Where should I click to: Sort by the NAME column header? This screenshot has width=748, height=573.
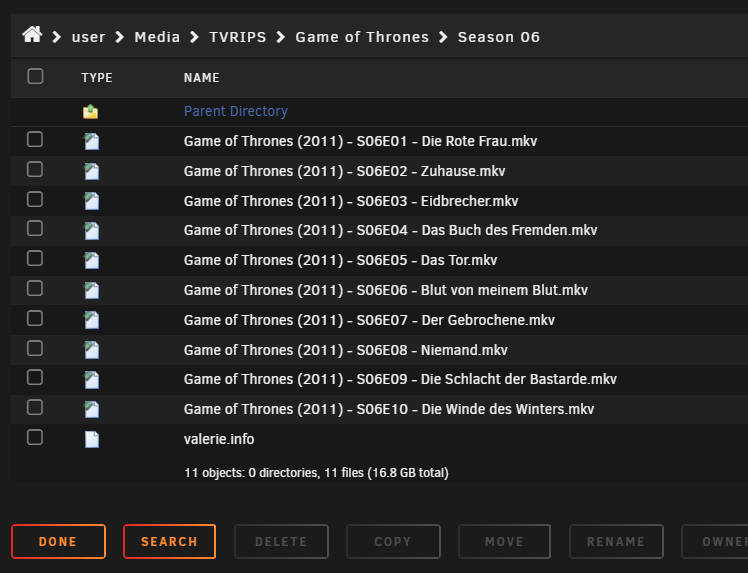201,78
